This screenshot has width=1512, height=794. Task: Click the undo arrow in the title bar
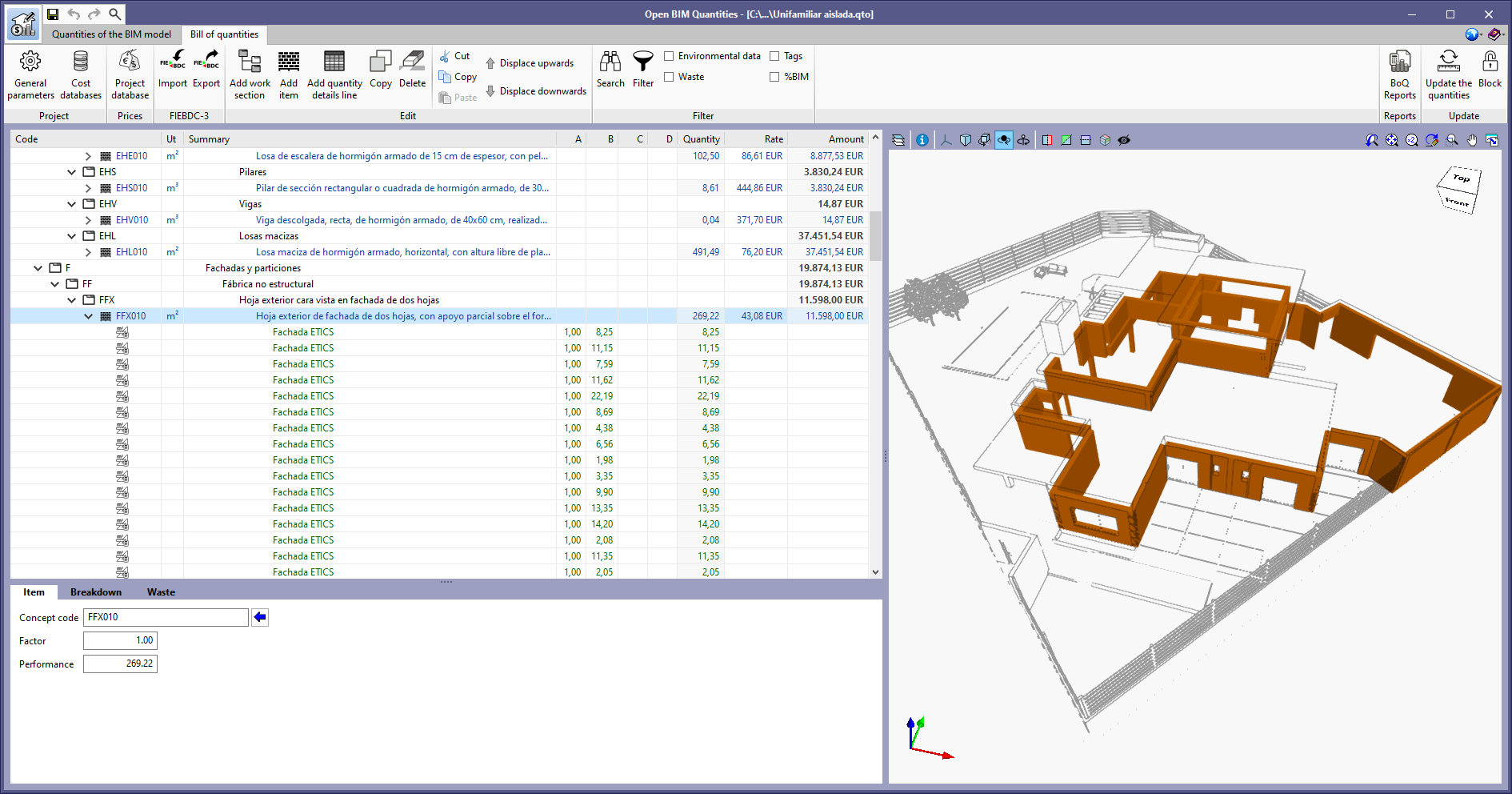74,14
